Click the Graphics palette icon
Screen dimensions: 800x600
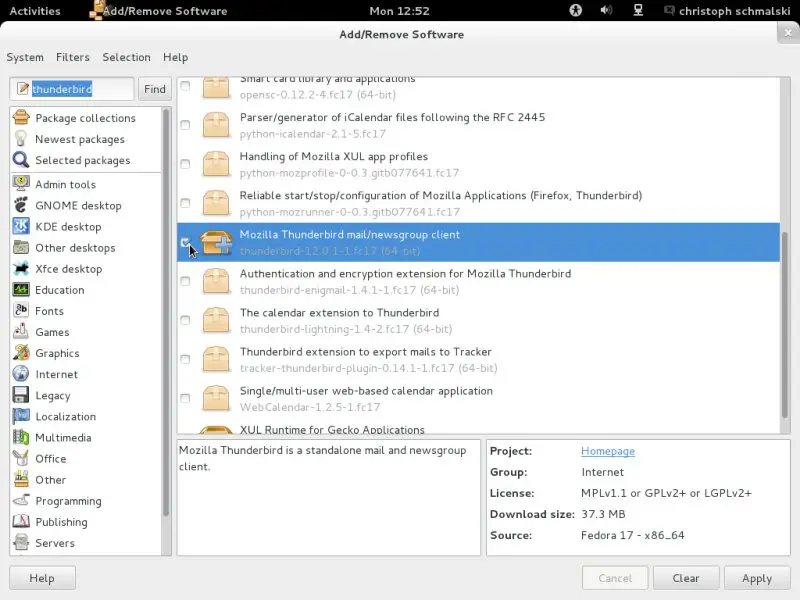[x=21, y=353]
